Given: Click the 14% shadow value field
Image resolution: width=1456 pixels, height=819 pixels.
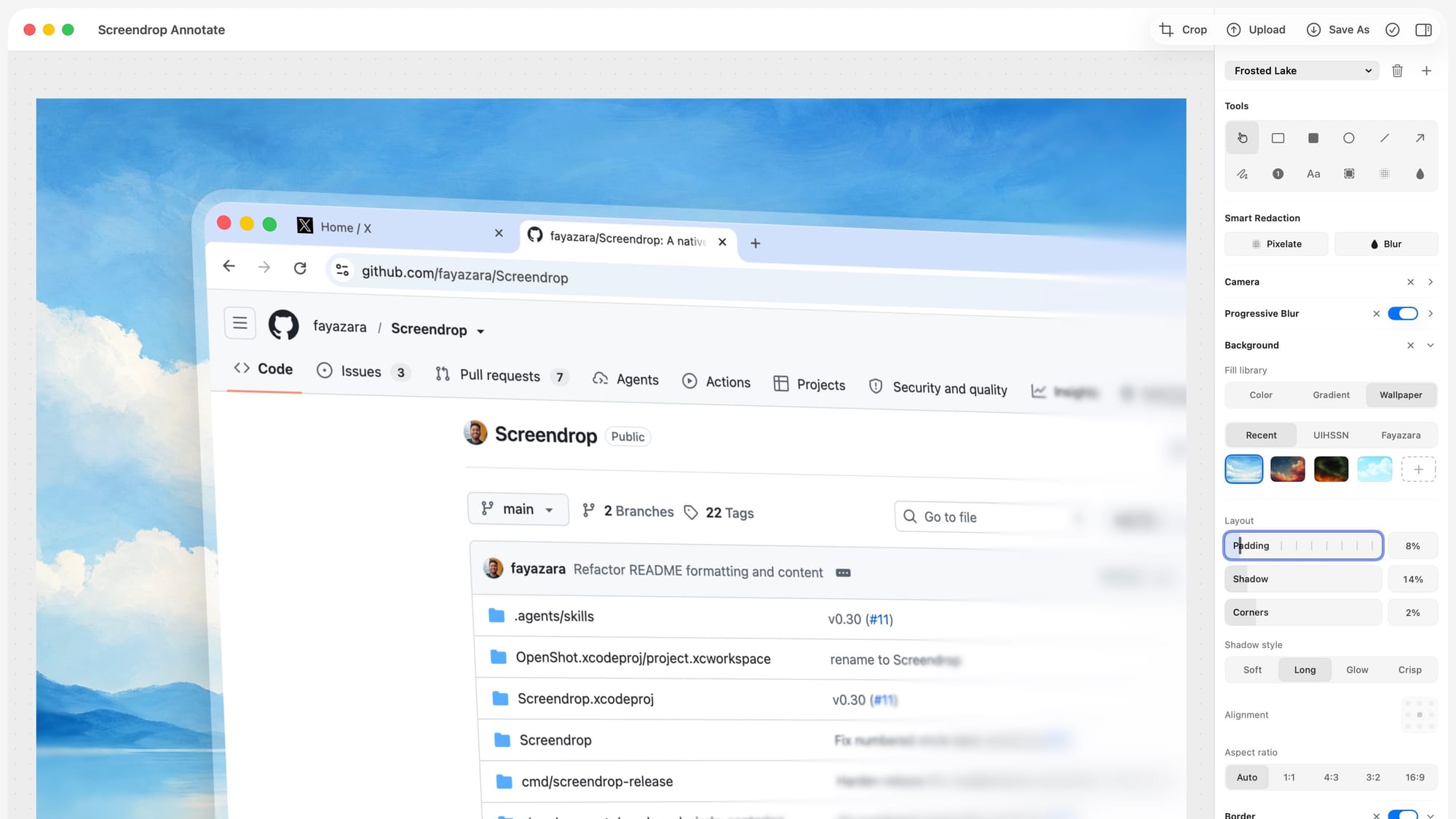Looking at the screenshot, I should point(1412,579).
